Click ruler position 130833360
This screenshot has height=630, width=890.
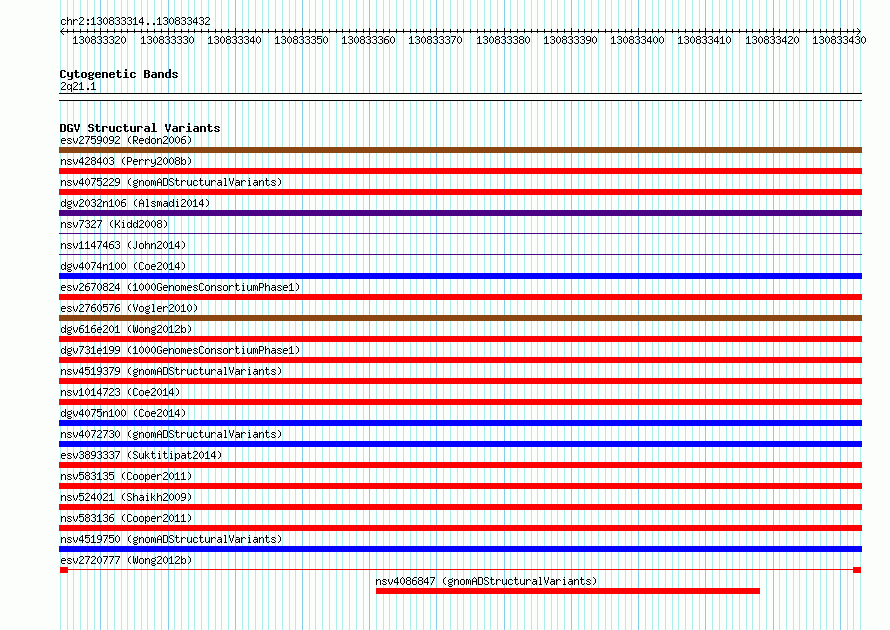point(368,40)
